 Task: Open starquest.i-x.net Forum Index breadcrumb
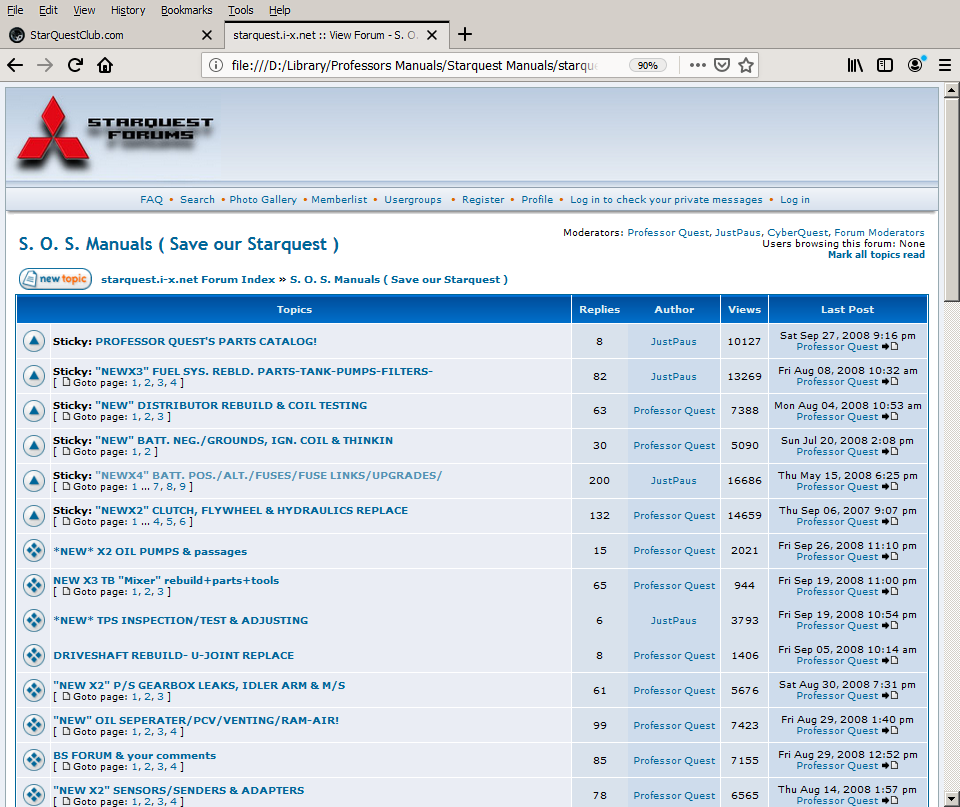188,279
